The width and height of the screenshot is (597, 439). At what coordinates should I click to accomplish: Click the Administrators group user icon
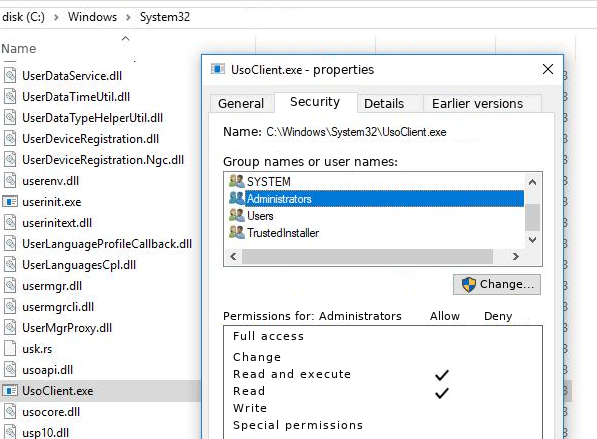pyautogui.click(x=237, y=198)
